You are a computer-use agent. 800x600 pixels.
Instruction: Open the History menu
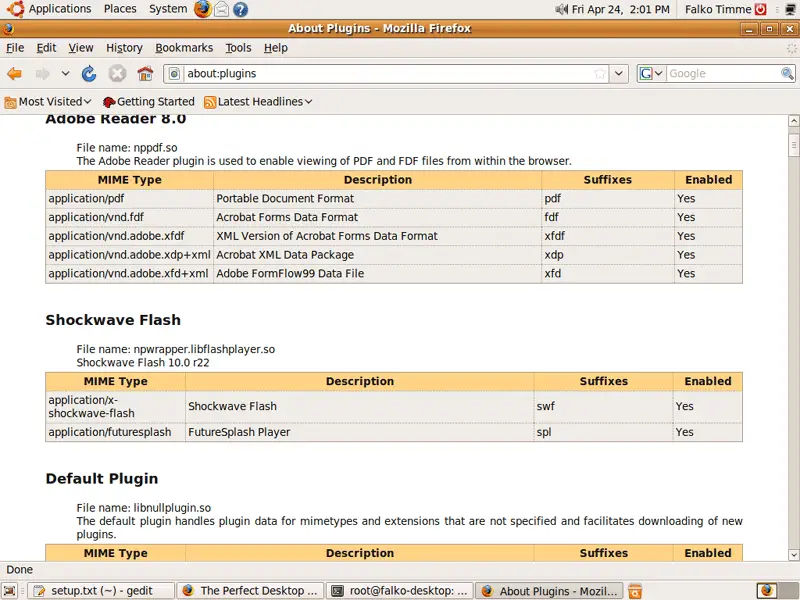click(124, 48)
